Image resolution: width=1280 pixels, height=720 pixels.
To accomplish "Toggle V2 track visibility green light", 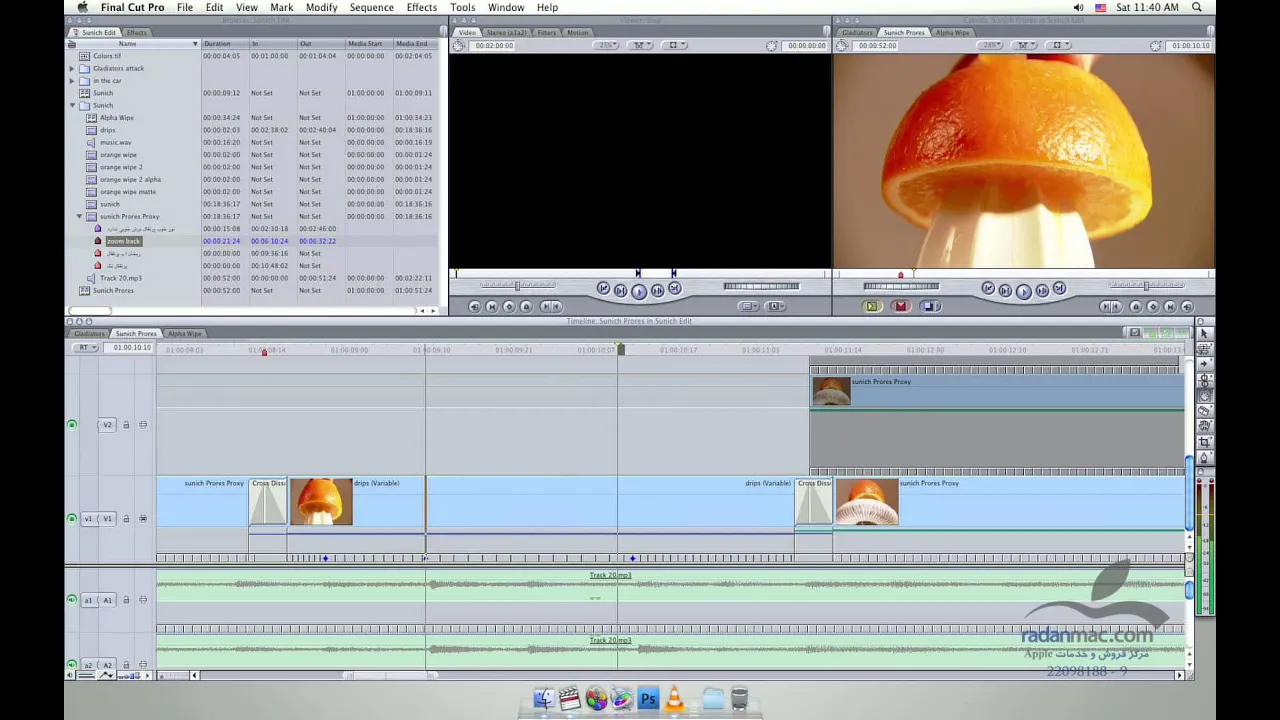I will 71,425.
